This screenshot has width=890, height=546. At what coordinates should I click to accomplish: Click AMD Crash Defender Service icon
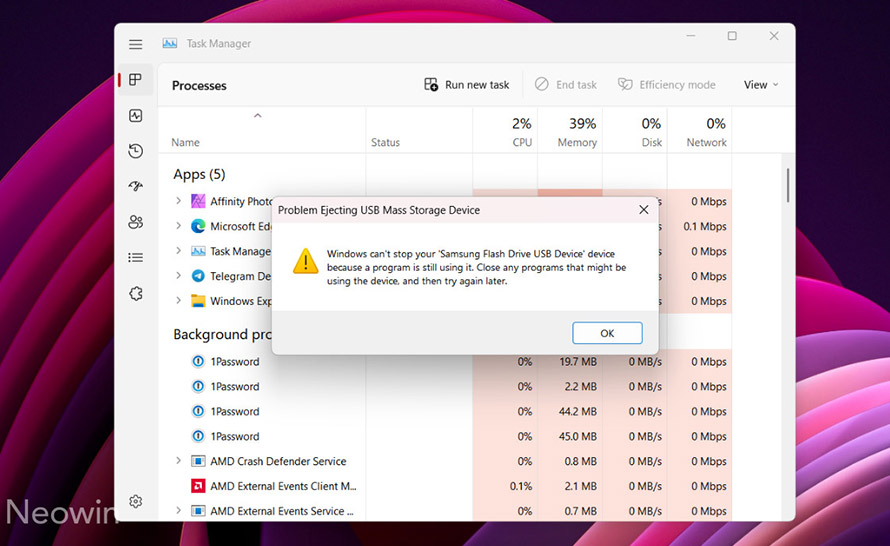[x=198, y=461]
